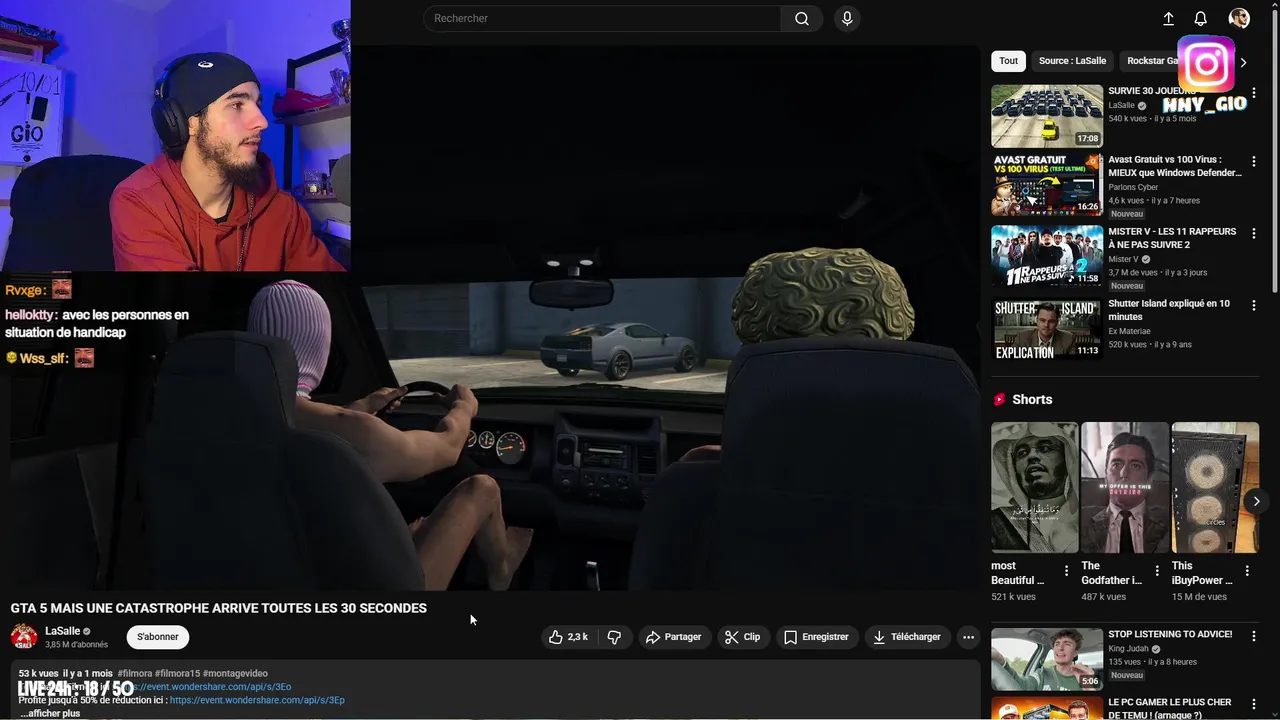Open options menu for Avast Gratuit video
This screenshot has width=1280, height=720.
pyautogui.click(x=1253, y=161)
